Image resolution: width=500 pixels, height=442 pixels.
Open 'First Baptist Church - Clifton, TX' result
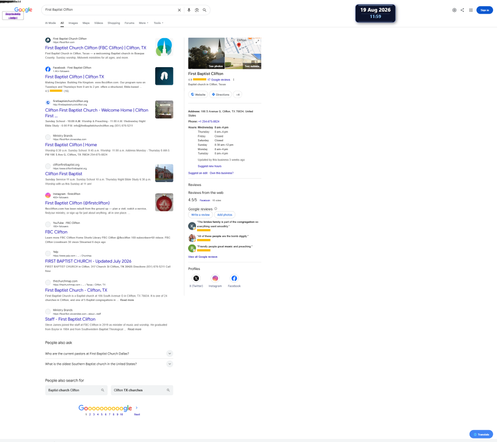[76, 290]
